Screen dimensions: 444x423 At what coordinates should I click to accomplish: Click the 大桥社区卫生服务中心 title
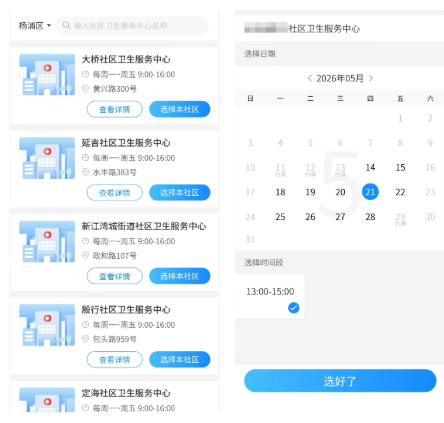(x=126, y=59)
